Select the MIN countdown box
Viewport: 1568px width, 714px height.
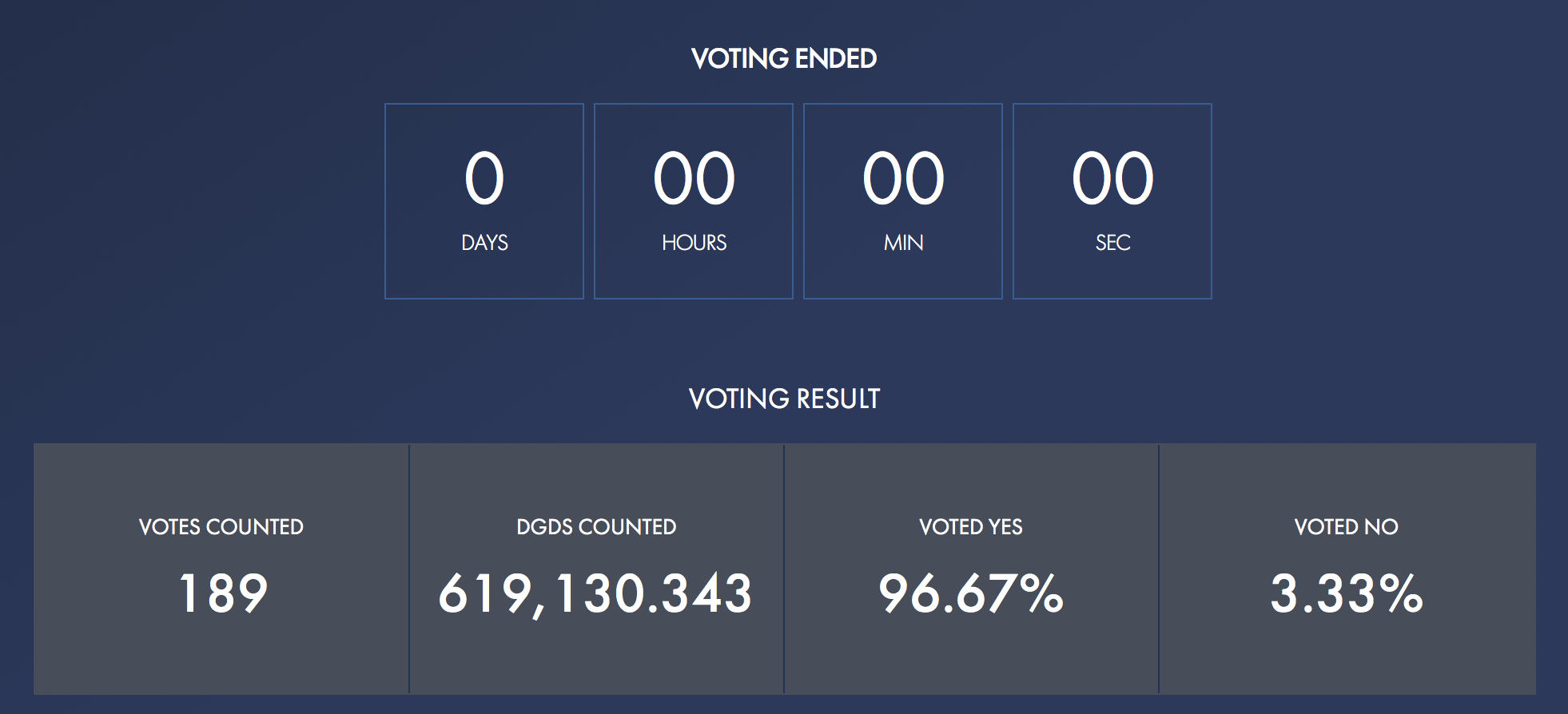click(903, 201)
